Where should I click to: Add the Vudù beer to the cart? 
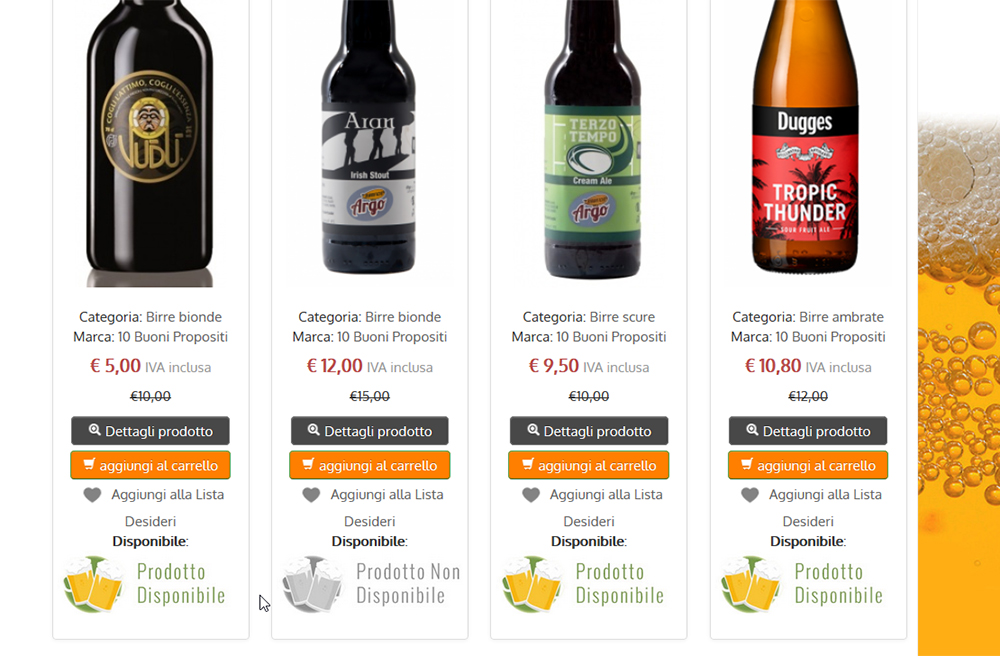pyautogui.click(x=151, y=465)
